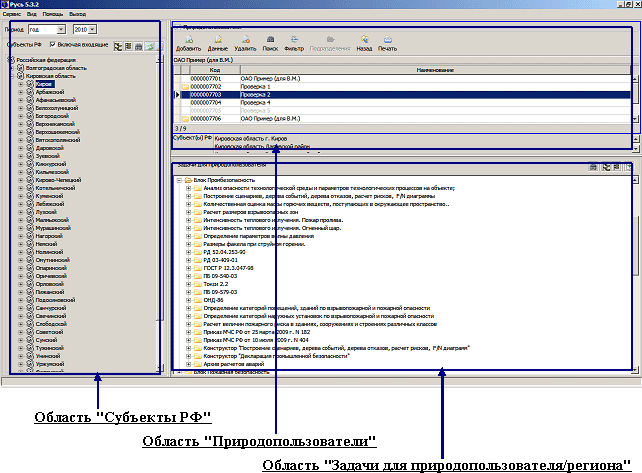Expand the Токси 2.2 folder

[x=188, y=283]
